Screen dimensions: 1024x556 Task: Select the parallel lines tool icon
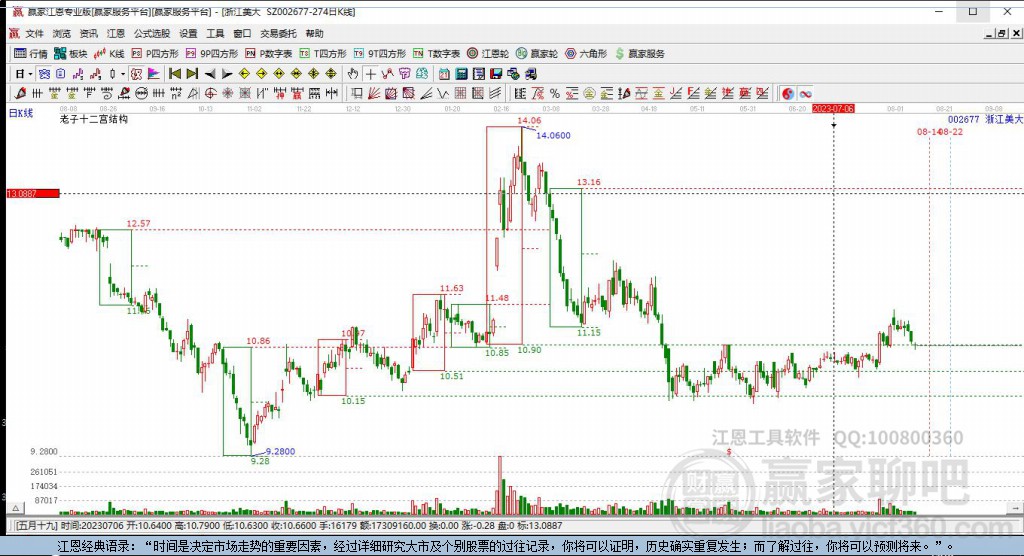496,93
